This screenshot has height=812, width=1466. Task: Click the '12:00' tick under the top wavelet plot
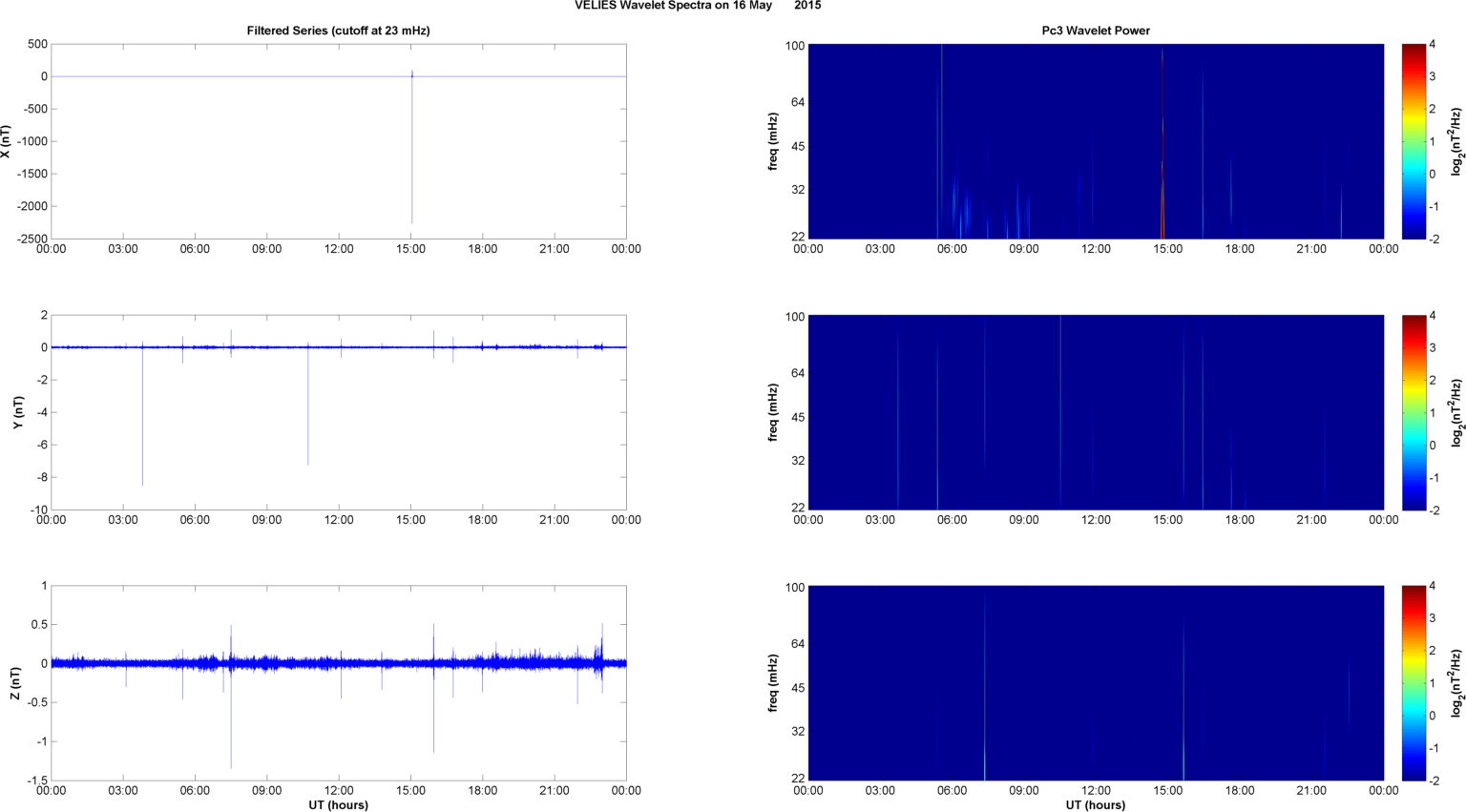[1096, 250]
